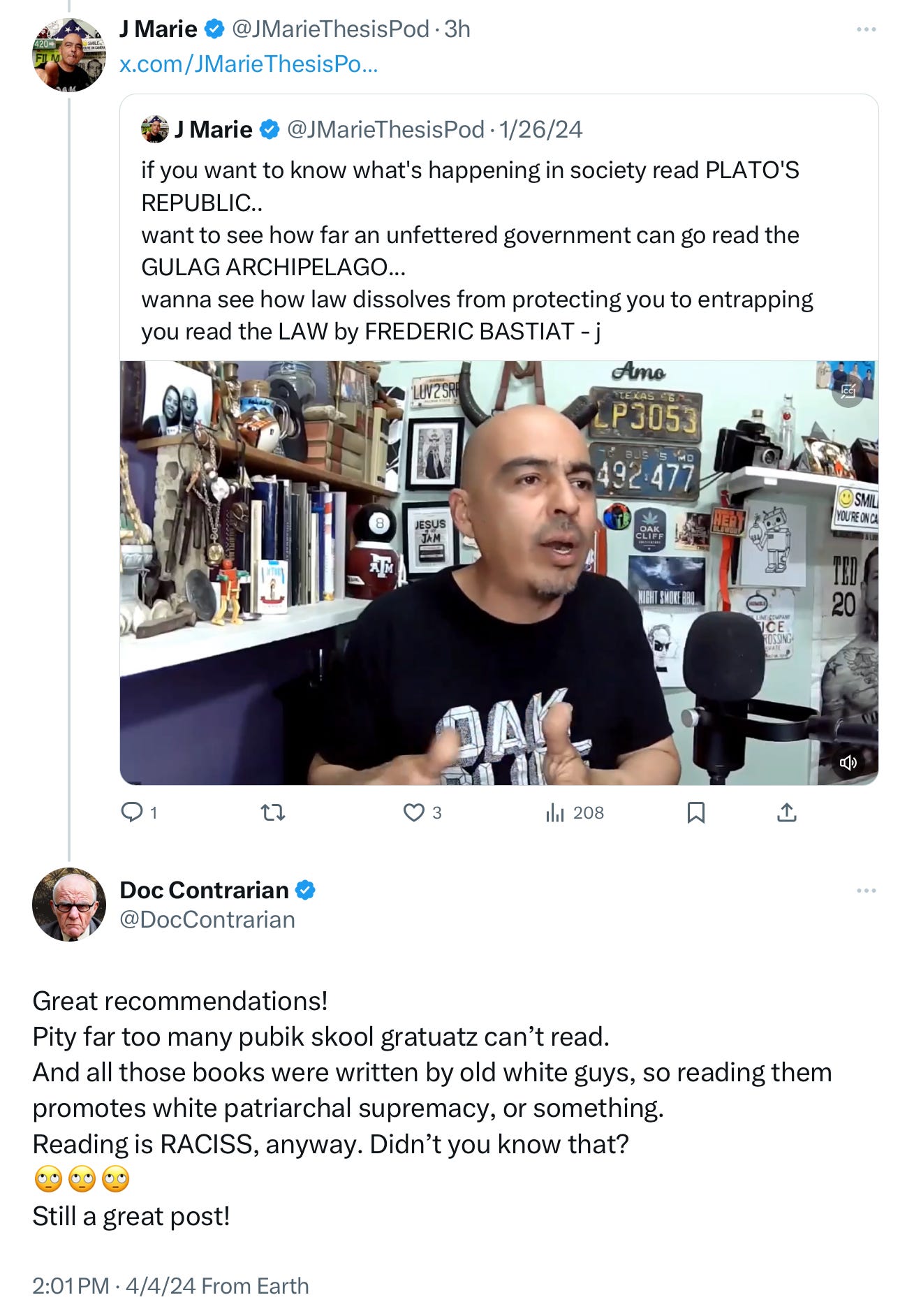Click the small avatar in the quoted post
Image resolution: width=914 pixels, height=1316 pixels.
(154, 129)
